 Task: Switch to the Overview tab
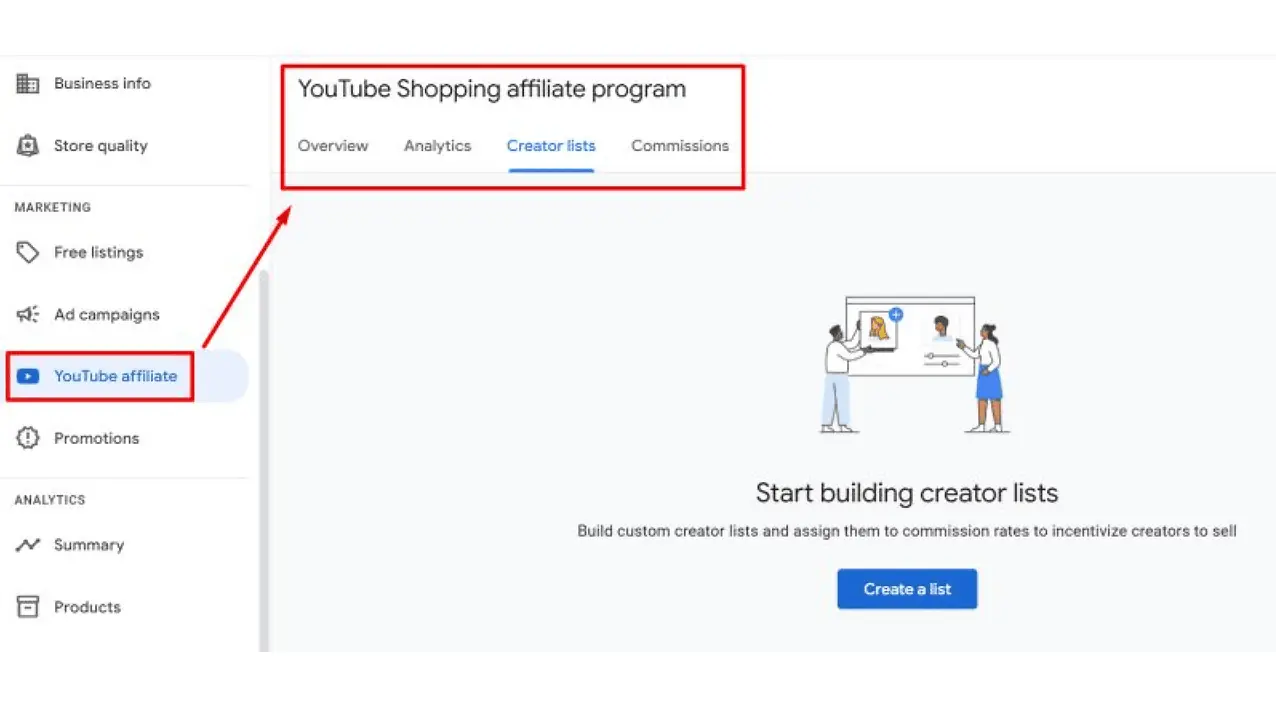pyautogui.click(x=333, y=146)
